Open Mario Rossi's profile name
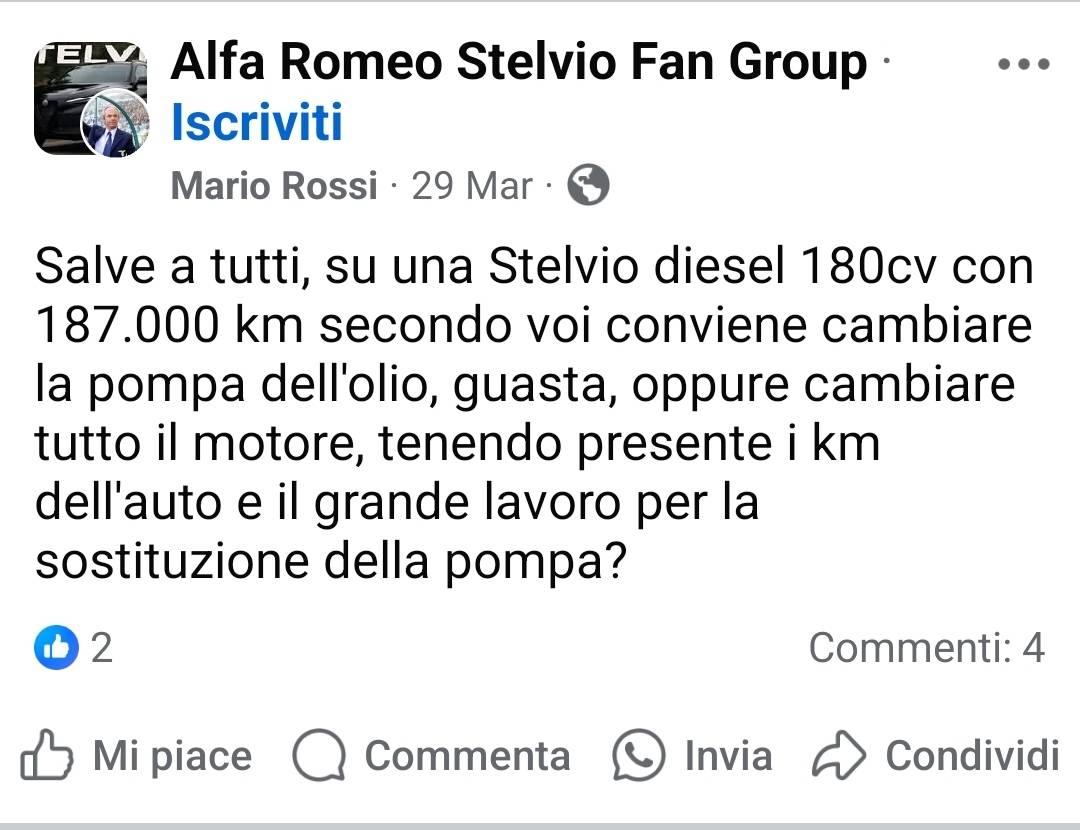Image resolution: width=1080 pixels, height=830 pixels. coord(275,186)
